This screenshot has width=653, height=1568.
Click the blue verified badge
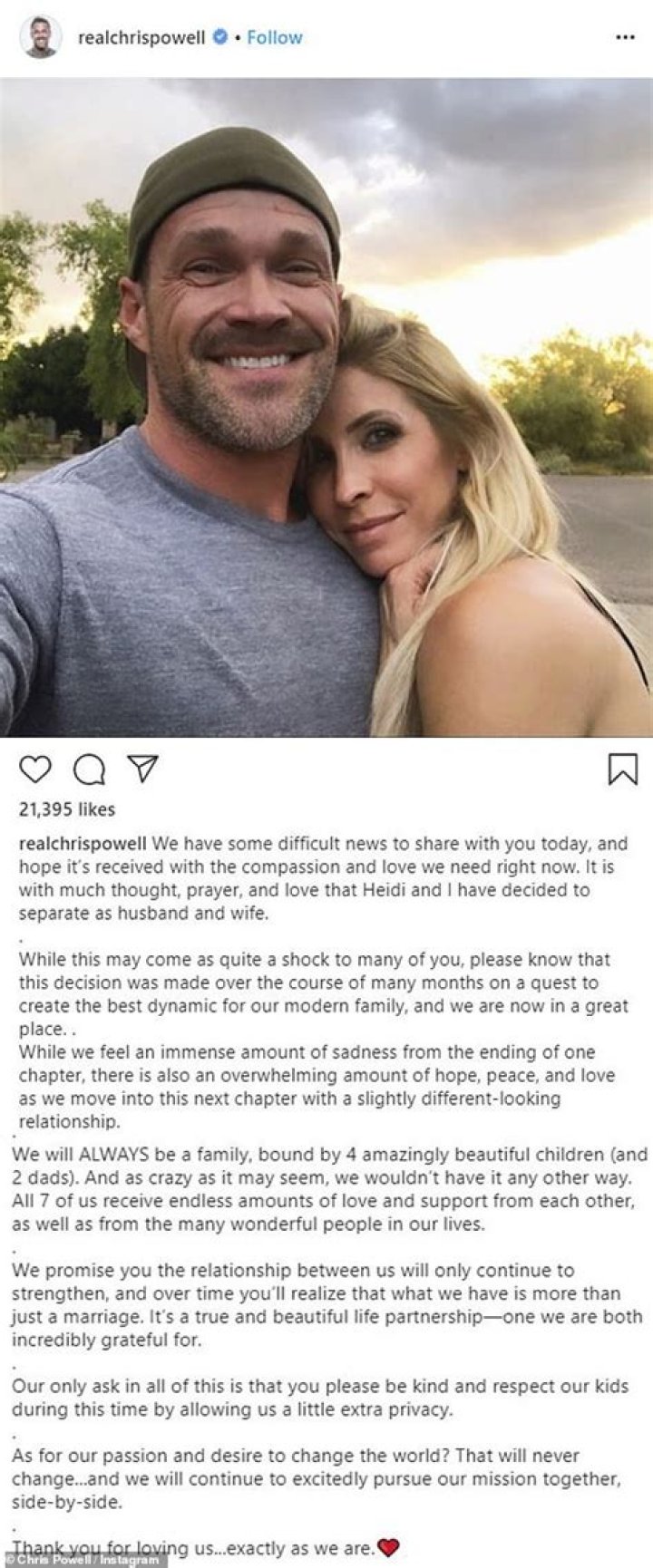pos(219,37)
